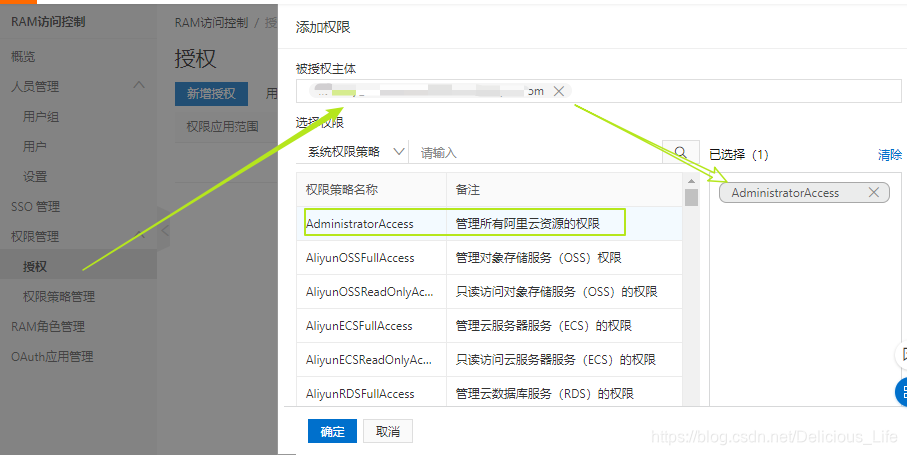This screenshot has height=455, width=907.
Task: Select the AliyunOSSFullAccess policy row
Action: [489, 258]
